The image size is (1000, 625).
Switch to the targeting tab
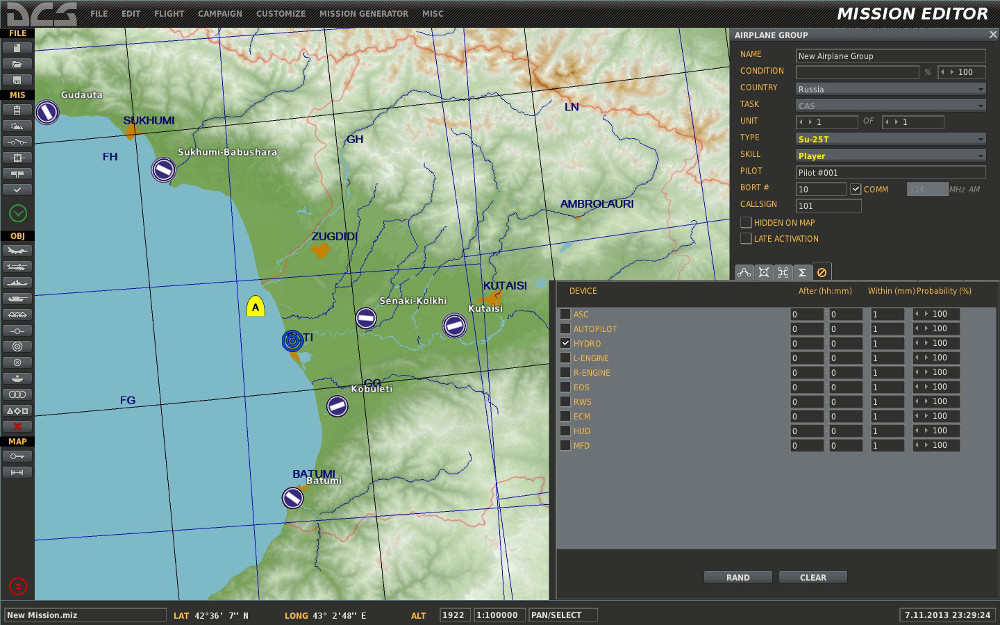tap(763, 272)
